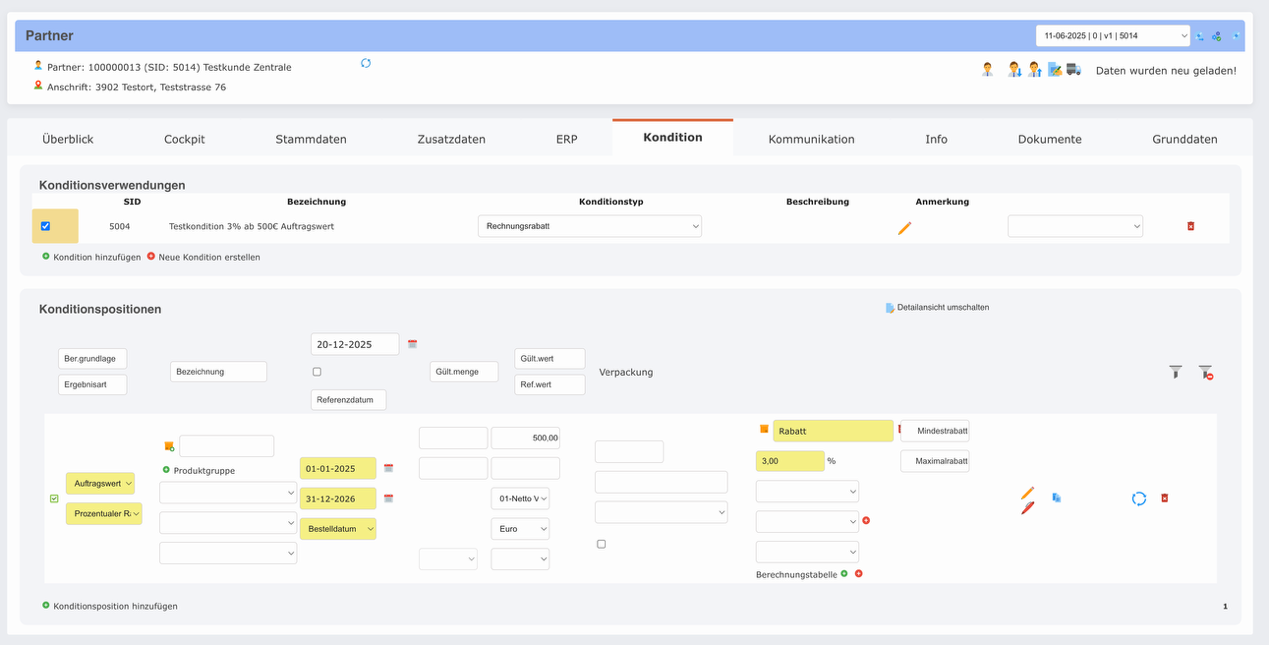Open the Konditionstyp dropdown showing Rechnungsrabatt

[589, 225]
